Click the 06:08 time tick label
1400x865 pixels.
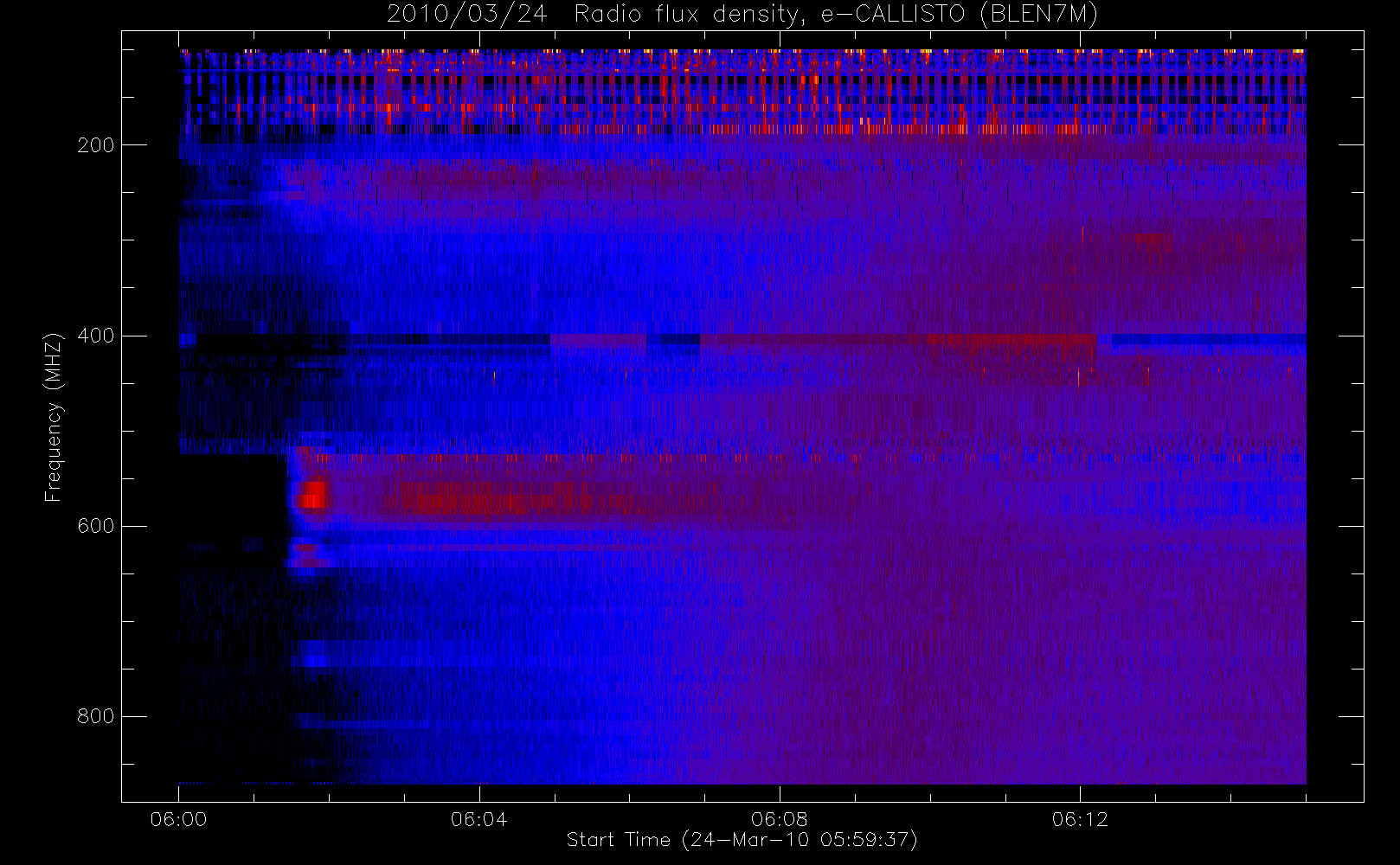[780, 819]
